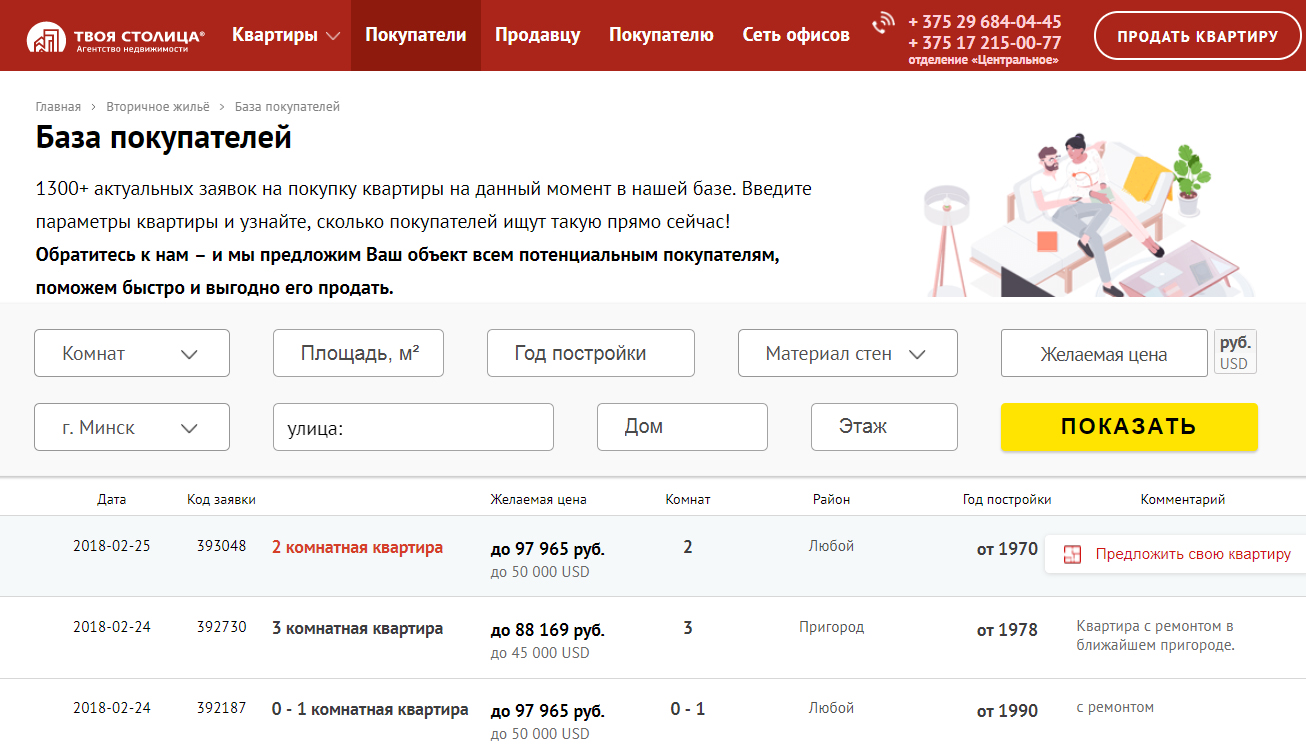Click the улица street input field
1306x749 pixels.
coord(413,428)
